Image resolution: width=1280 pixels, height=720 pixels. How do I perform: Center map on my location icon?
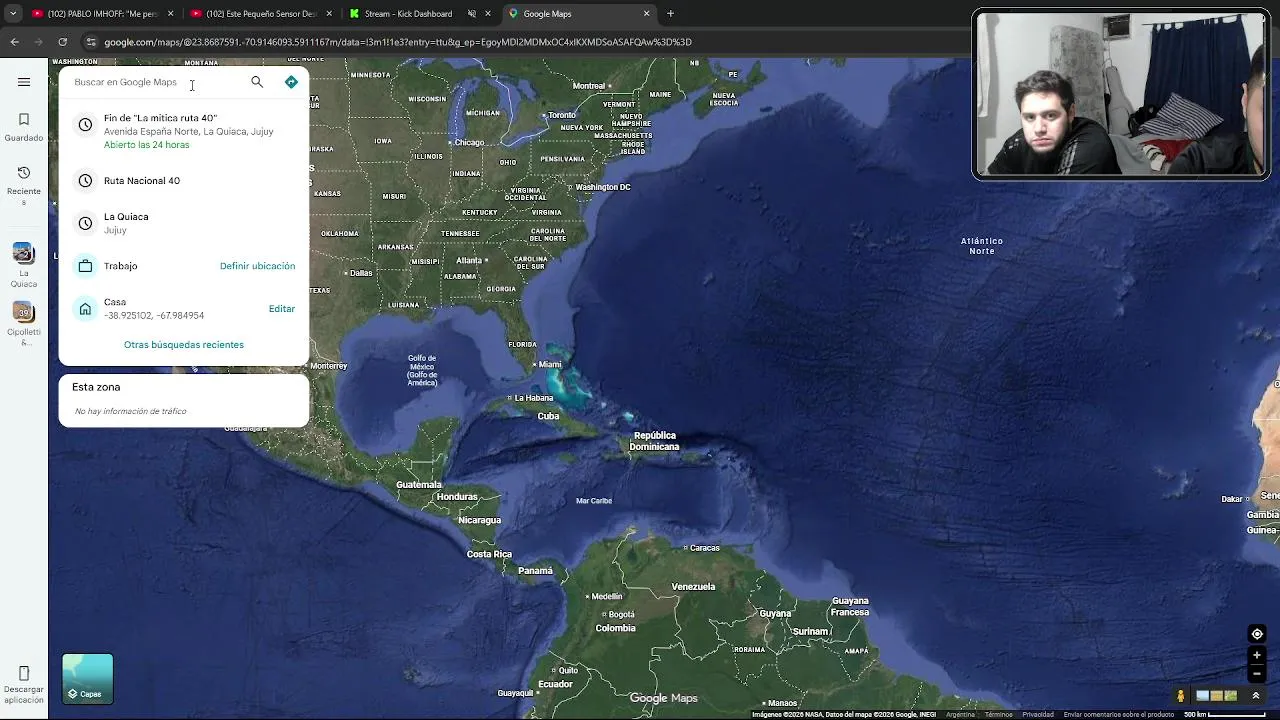1257,634
